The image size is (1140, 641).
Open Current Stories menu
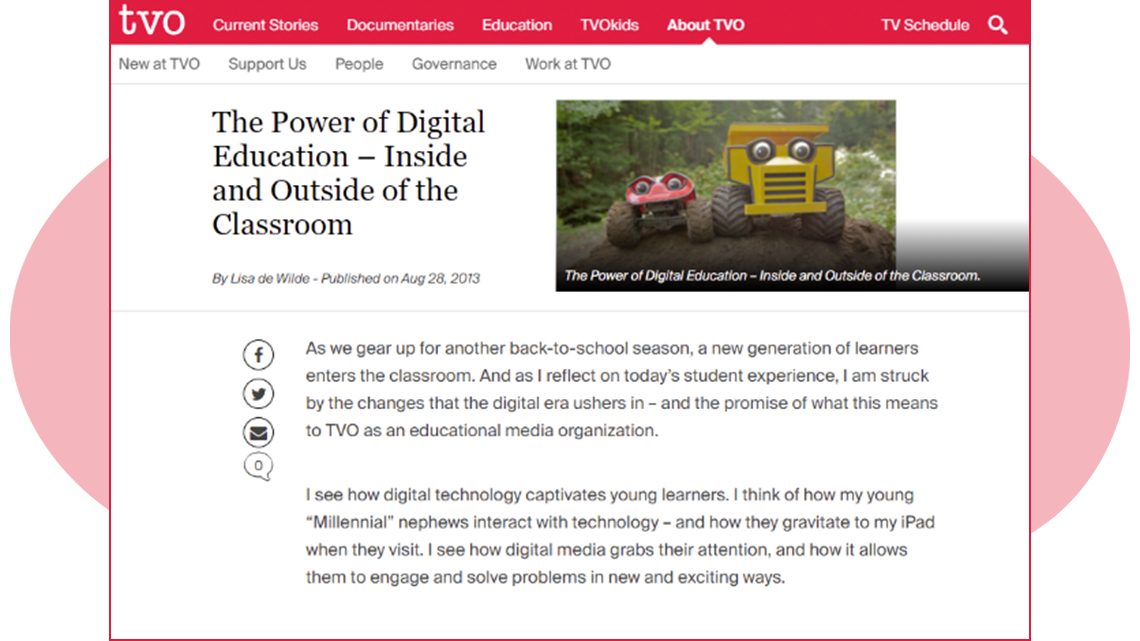point(265,25)
